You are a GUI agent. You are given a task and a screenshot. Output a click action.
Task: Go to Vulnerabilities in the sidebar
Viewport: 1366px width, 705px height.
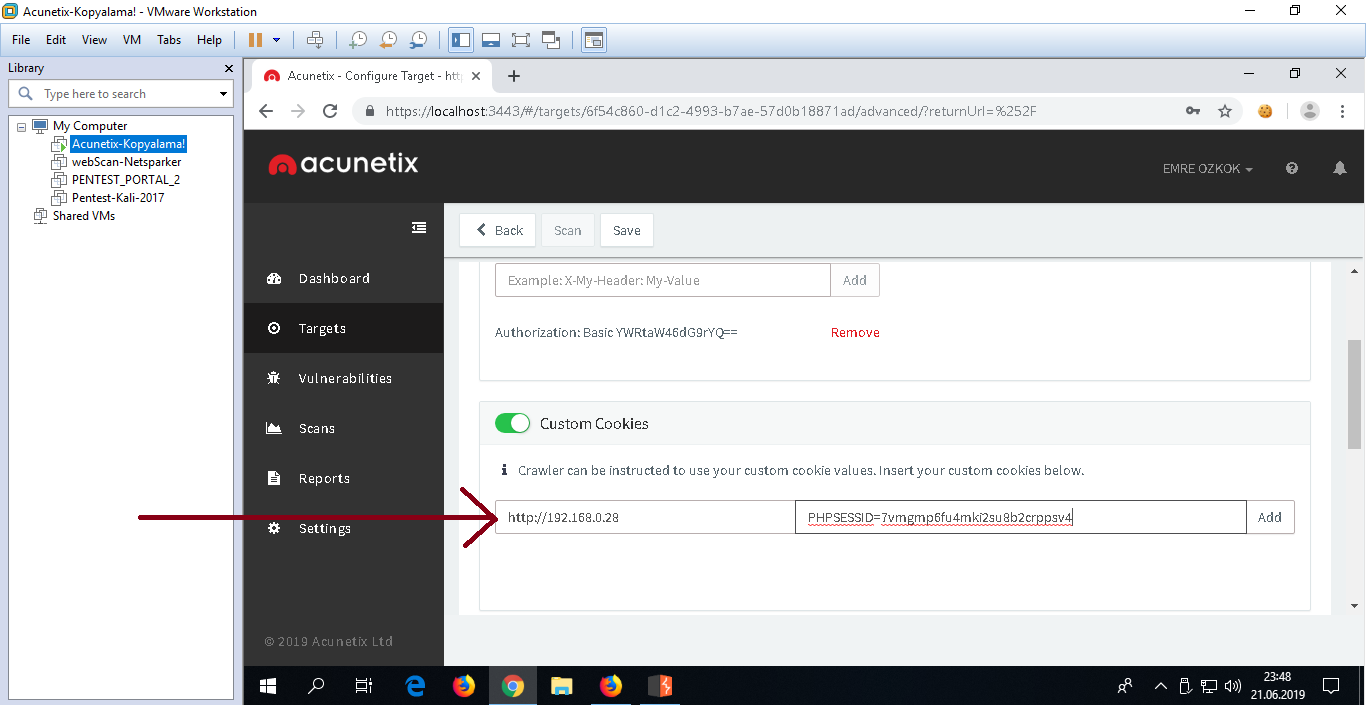(x=344, y=379)
